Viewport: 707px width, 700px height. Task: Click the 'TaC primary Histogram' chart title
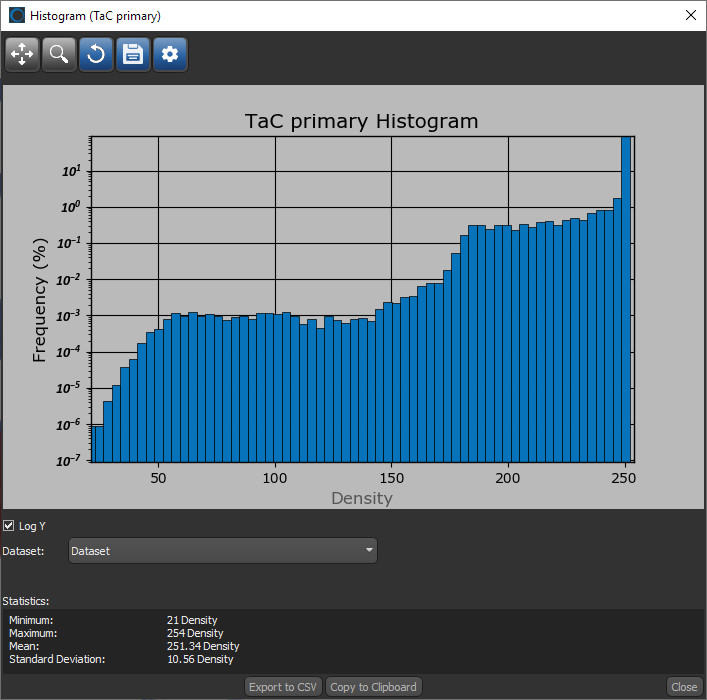(361, 121)
